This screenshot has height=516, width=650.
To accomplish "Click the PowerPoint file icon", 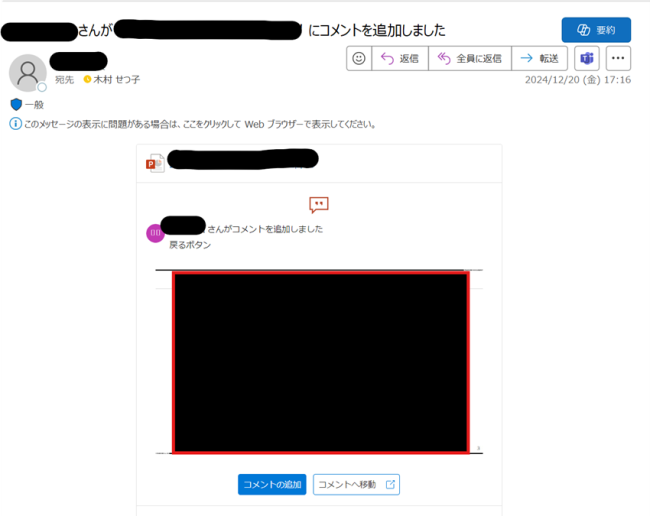I will (156, 163).
